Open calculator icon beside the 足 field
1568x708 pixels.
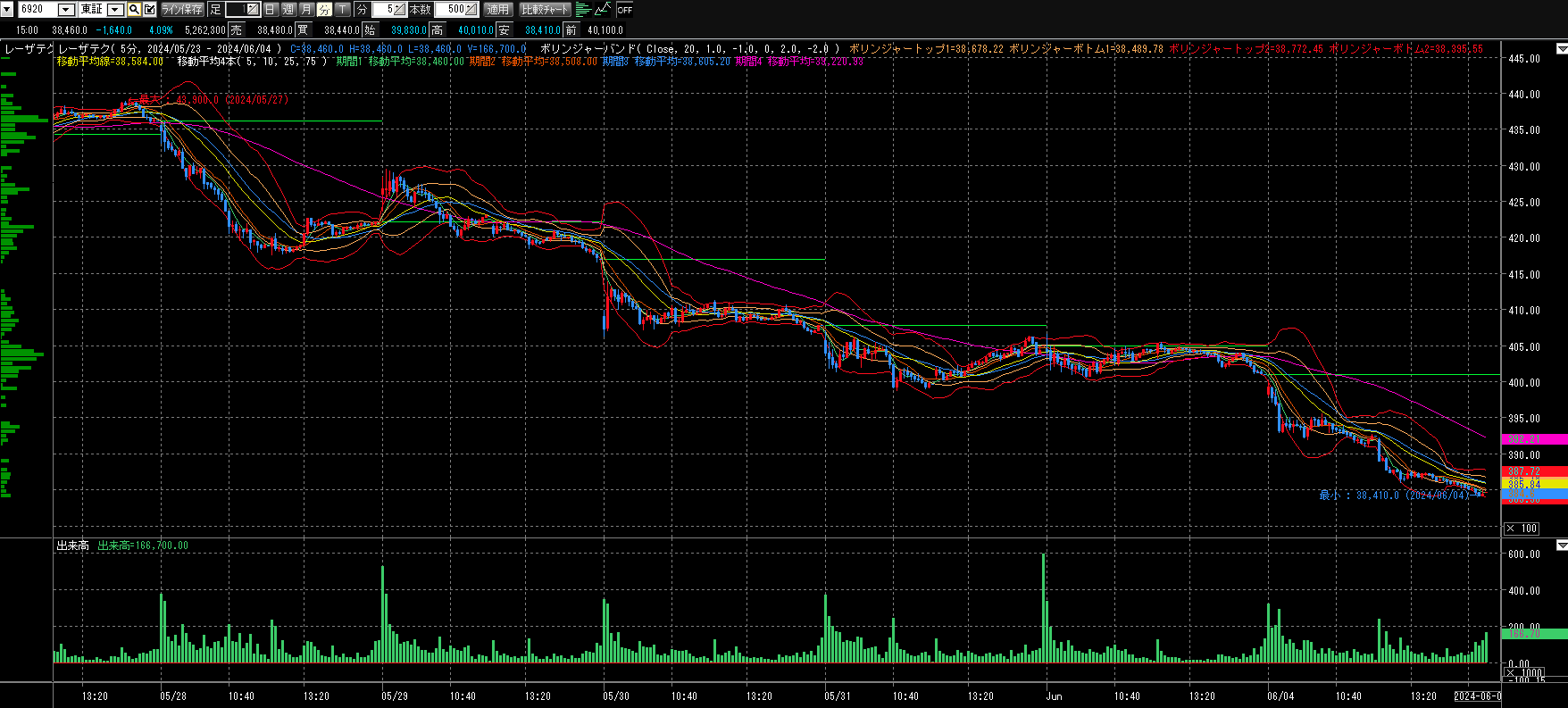tap(253, 10)
